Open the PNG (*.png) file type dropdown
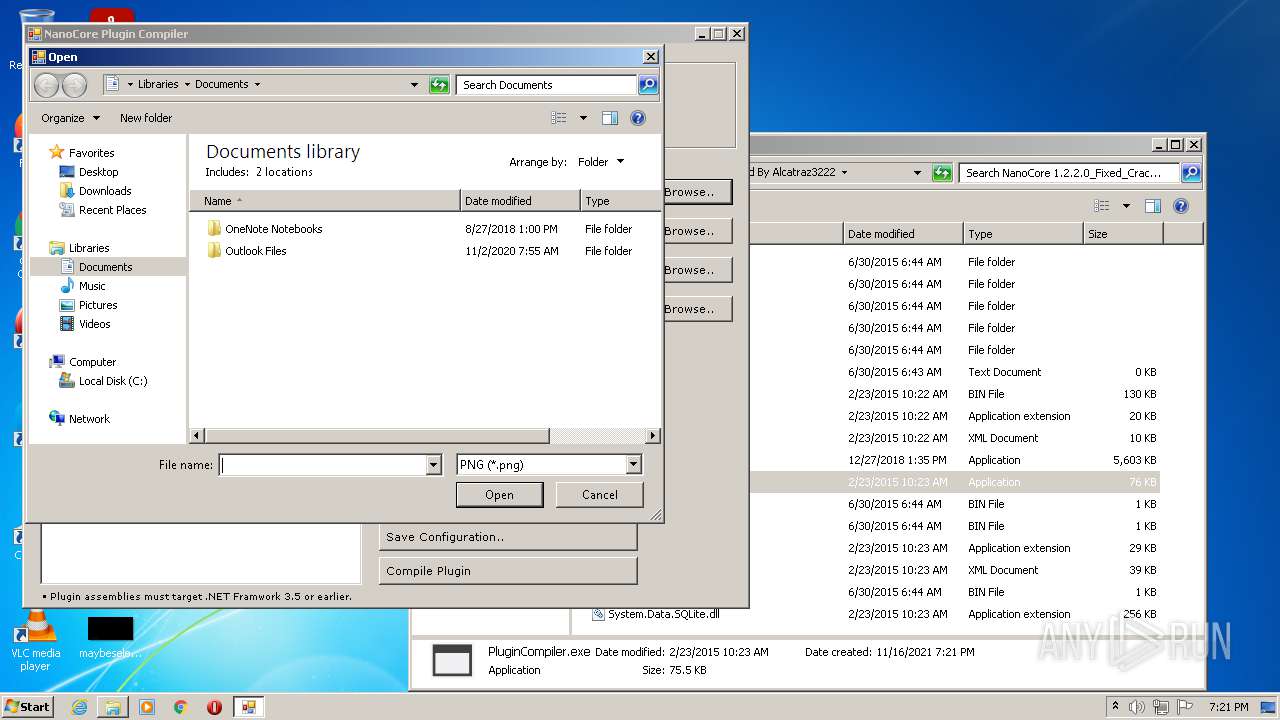This screenshot has height=720, width=1280. [x=633, y=465]
